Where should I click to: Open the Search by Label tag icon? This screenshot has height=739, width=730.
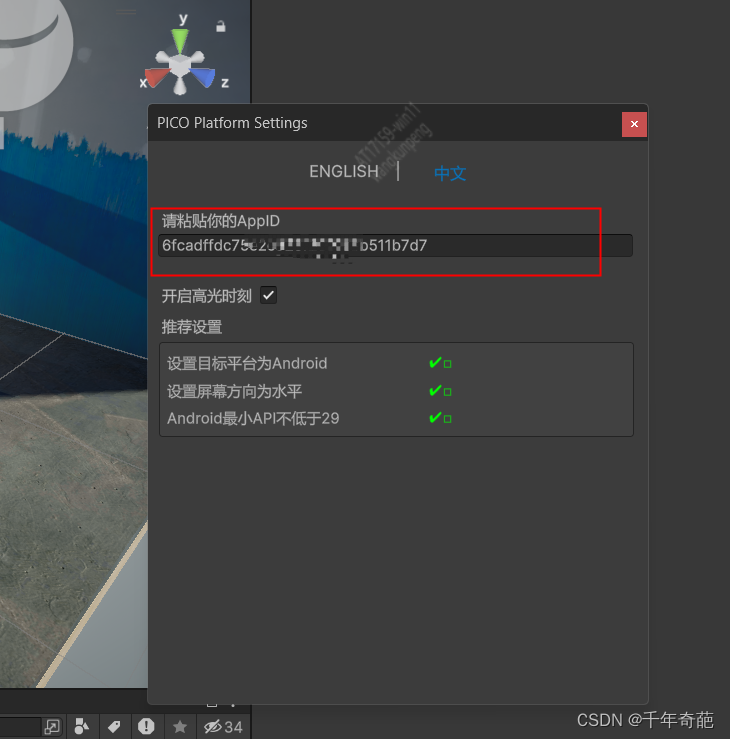(114, 726)
